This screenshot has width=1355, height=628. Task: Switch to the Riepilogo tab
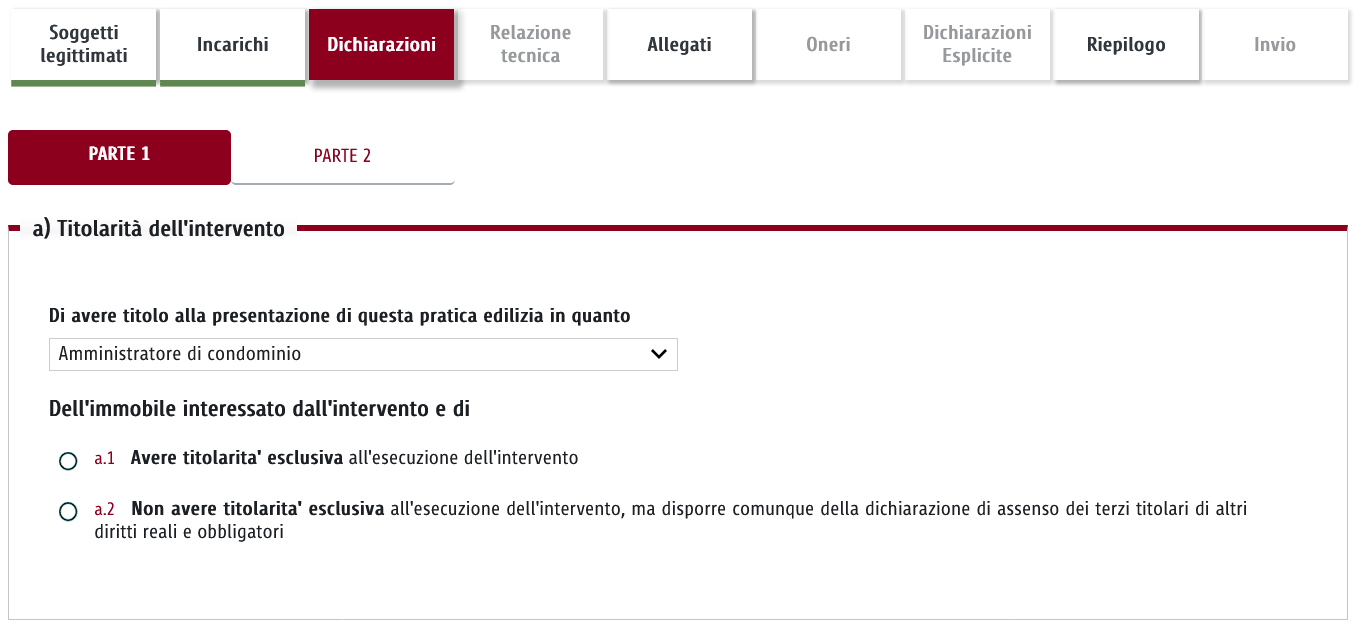[1126, 45]
